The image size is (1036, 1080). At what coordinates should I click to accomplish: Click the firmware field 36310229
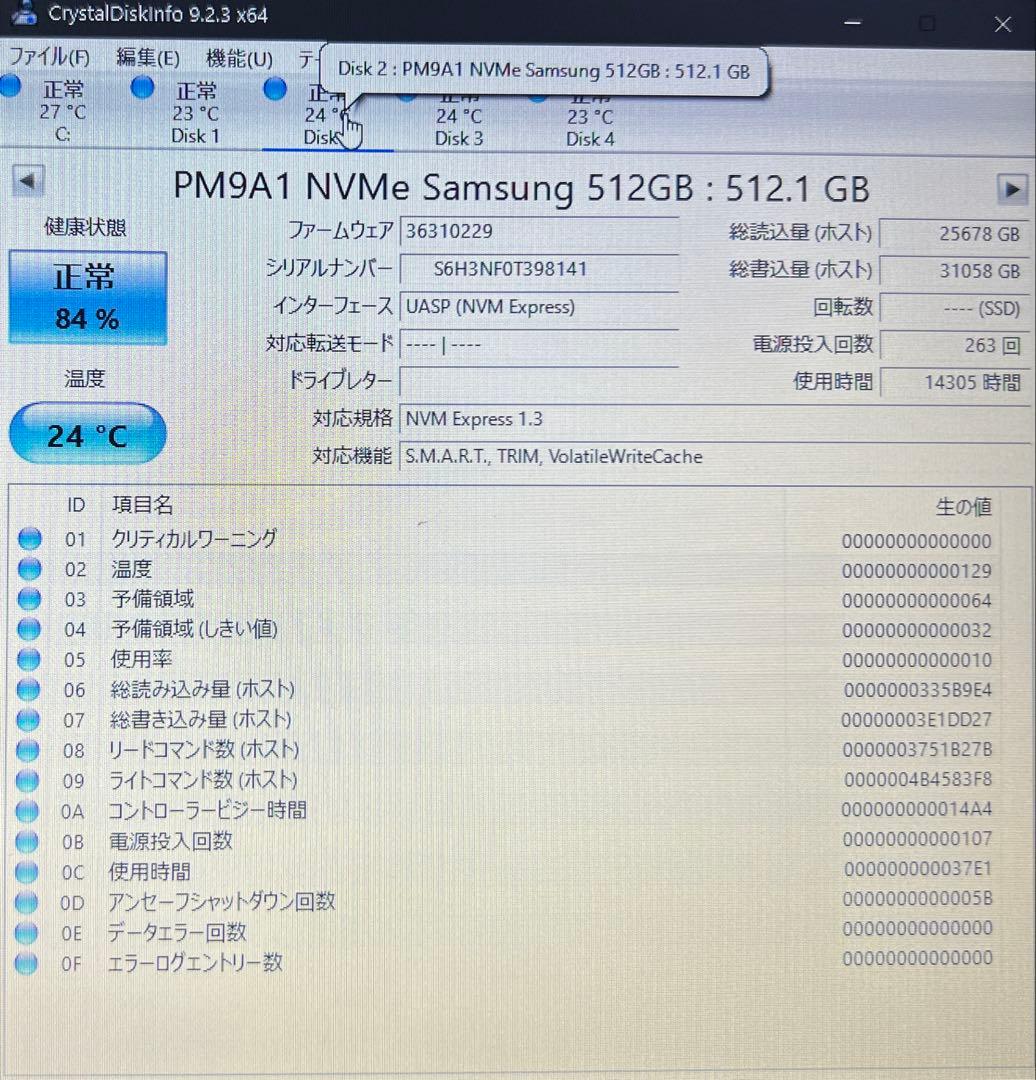539,231
